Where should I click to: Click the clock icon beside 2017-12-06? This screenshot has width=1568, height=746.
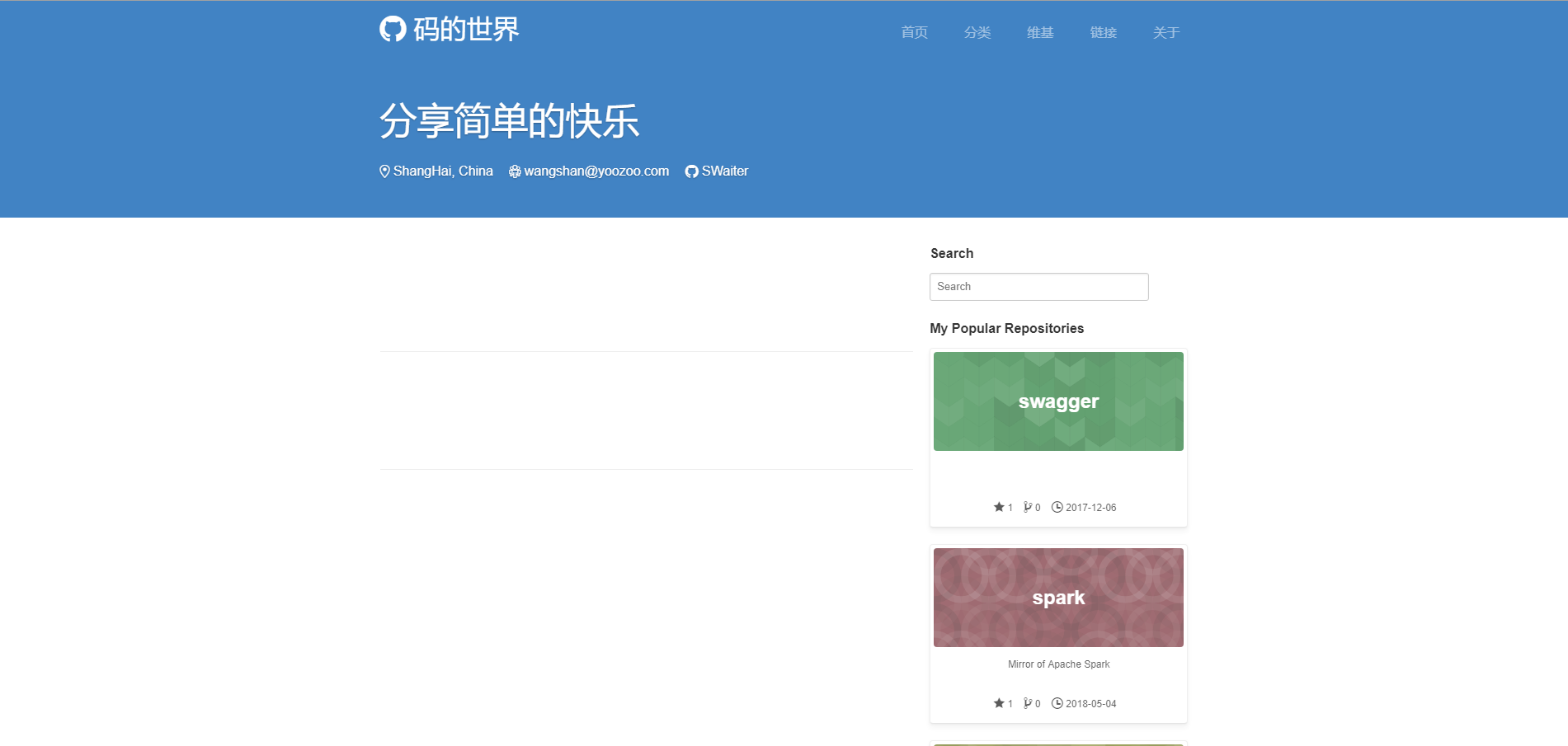[x=1057, y=508]
